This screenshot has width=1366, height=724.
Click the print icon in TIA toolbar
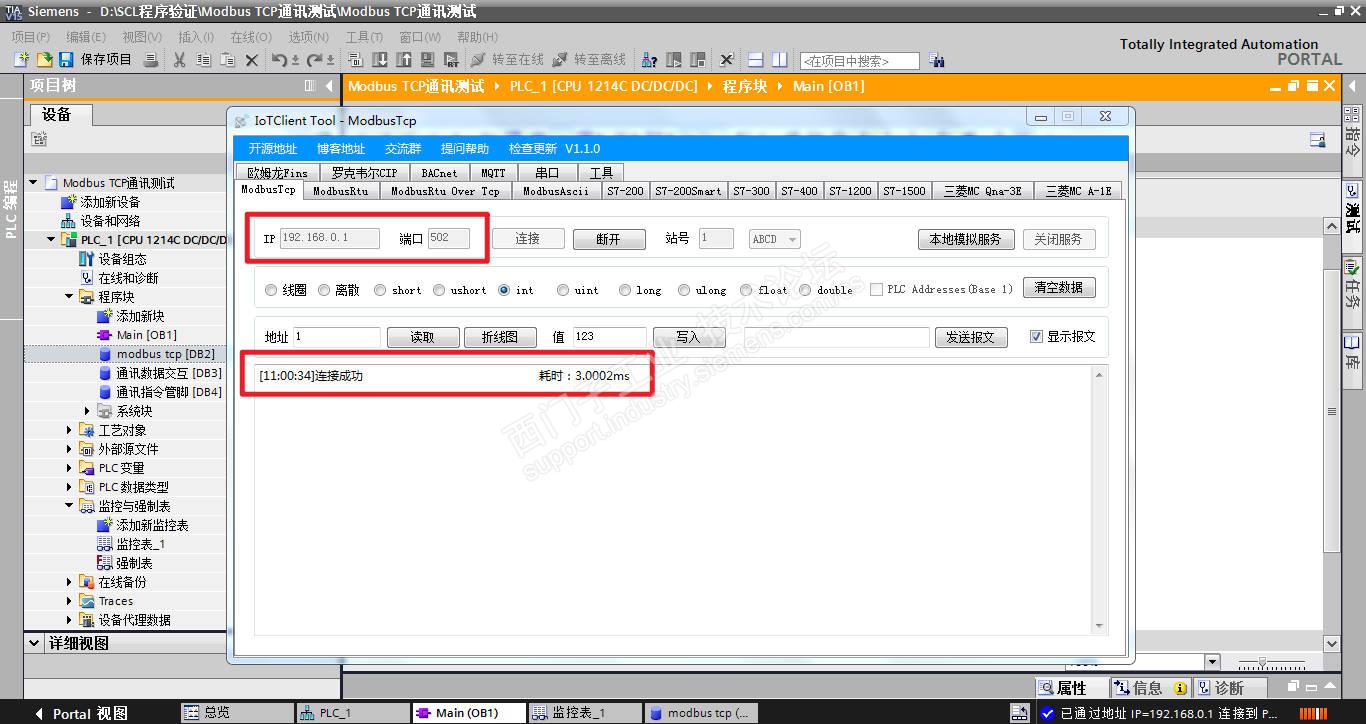151,60
